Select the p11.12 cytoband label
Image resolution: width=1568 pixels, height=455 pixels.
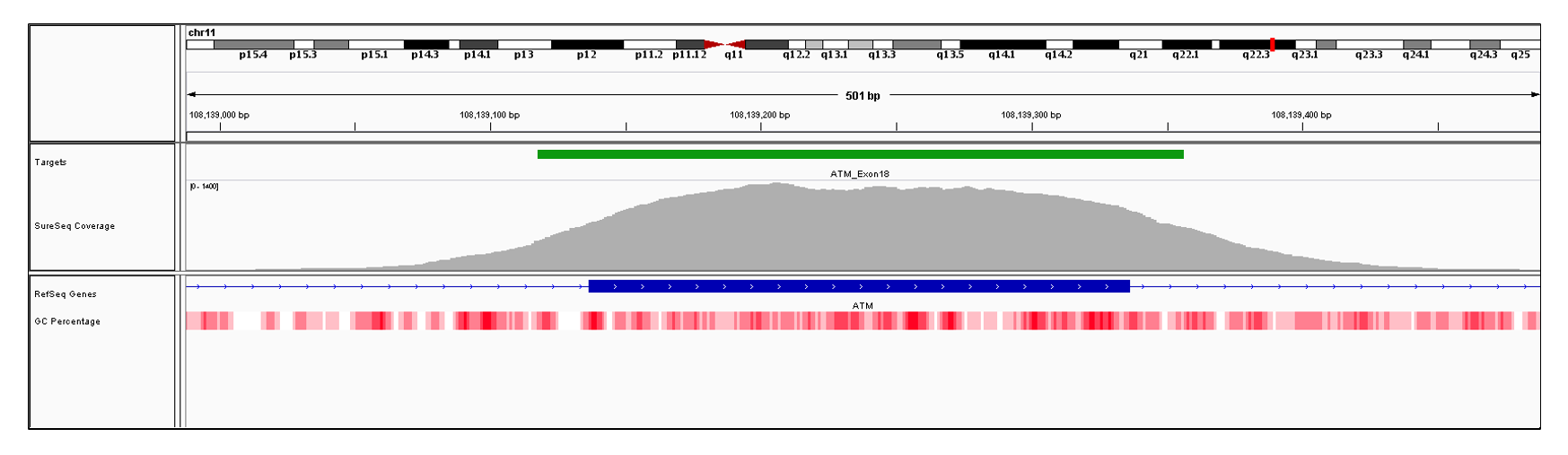[x=689, y=55]
